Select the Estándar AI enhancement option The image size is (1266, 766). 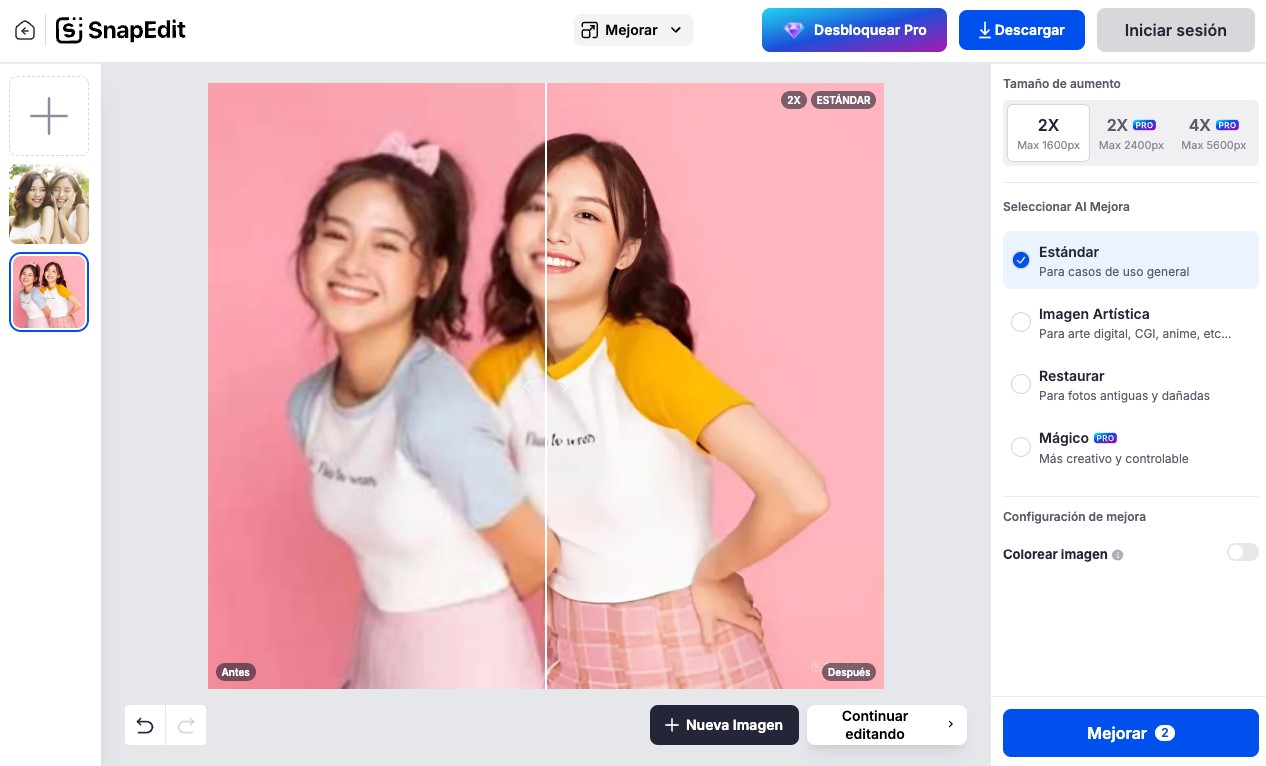click(x=1130, y=261)
